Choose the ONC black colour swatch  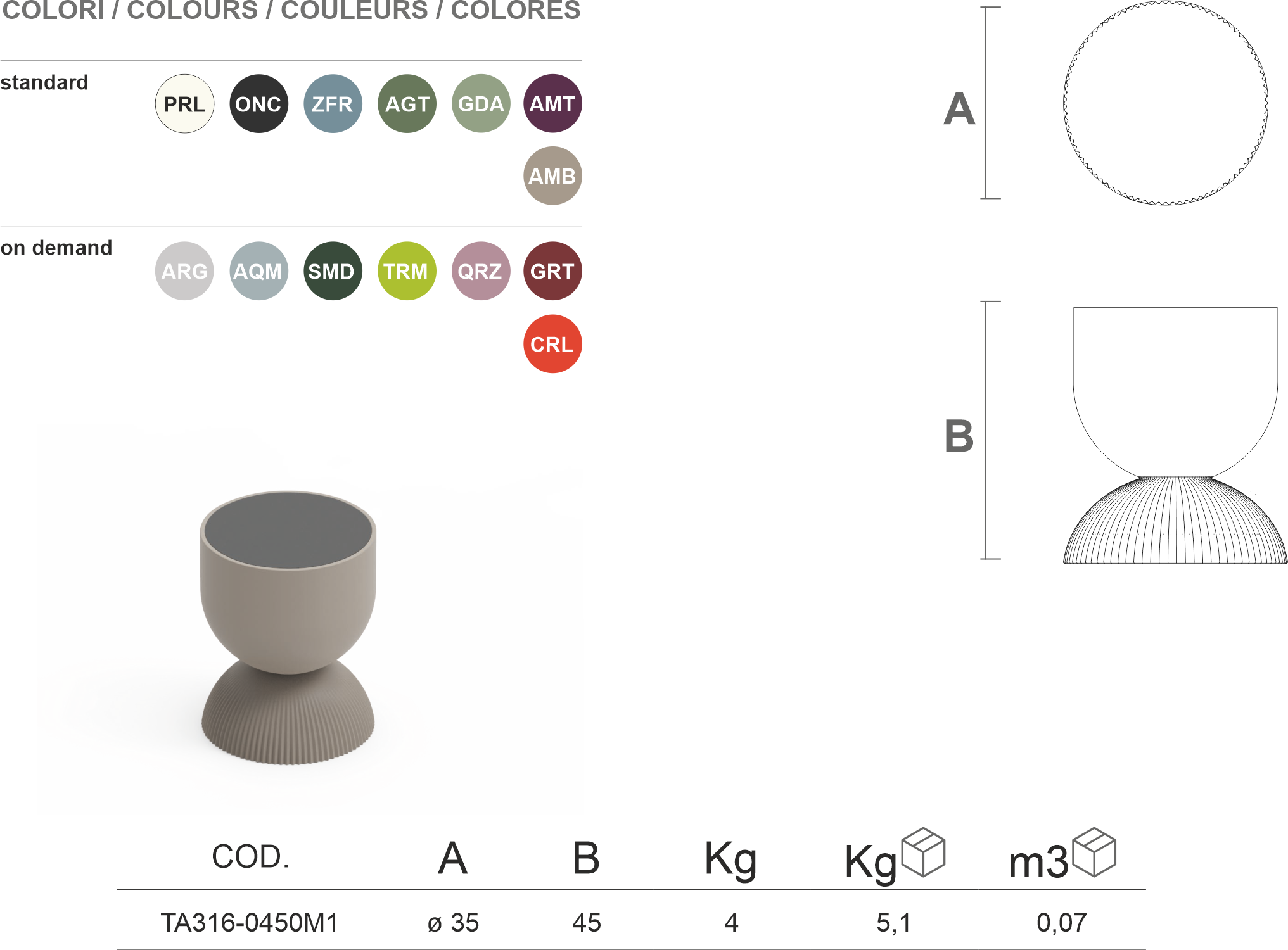[x=258, y=104]
